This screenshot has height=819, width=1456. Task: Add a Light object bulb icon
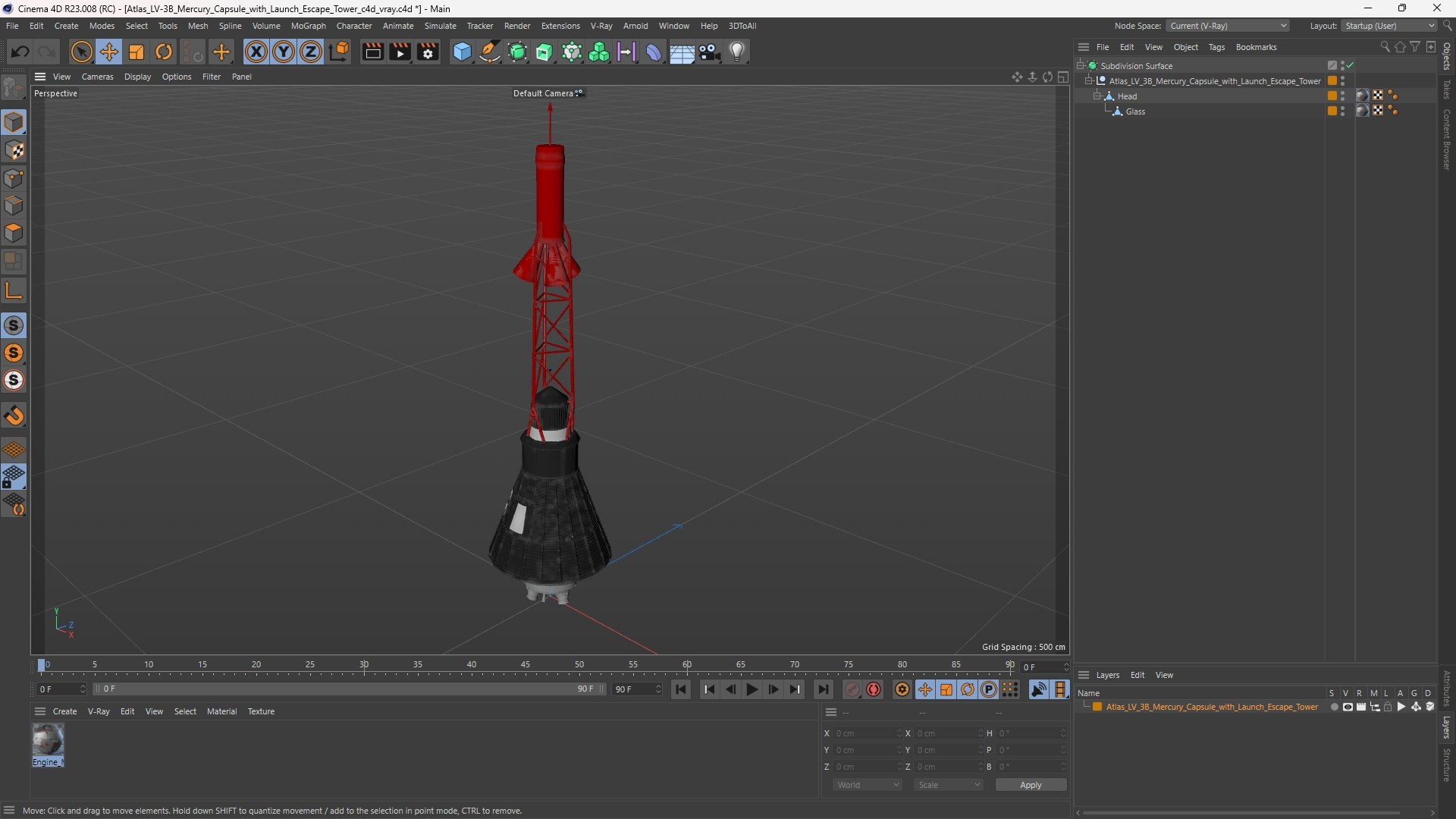(737, 52)
